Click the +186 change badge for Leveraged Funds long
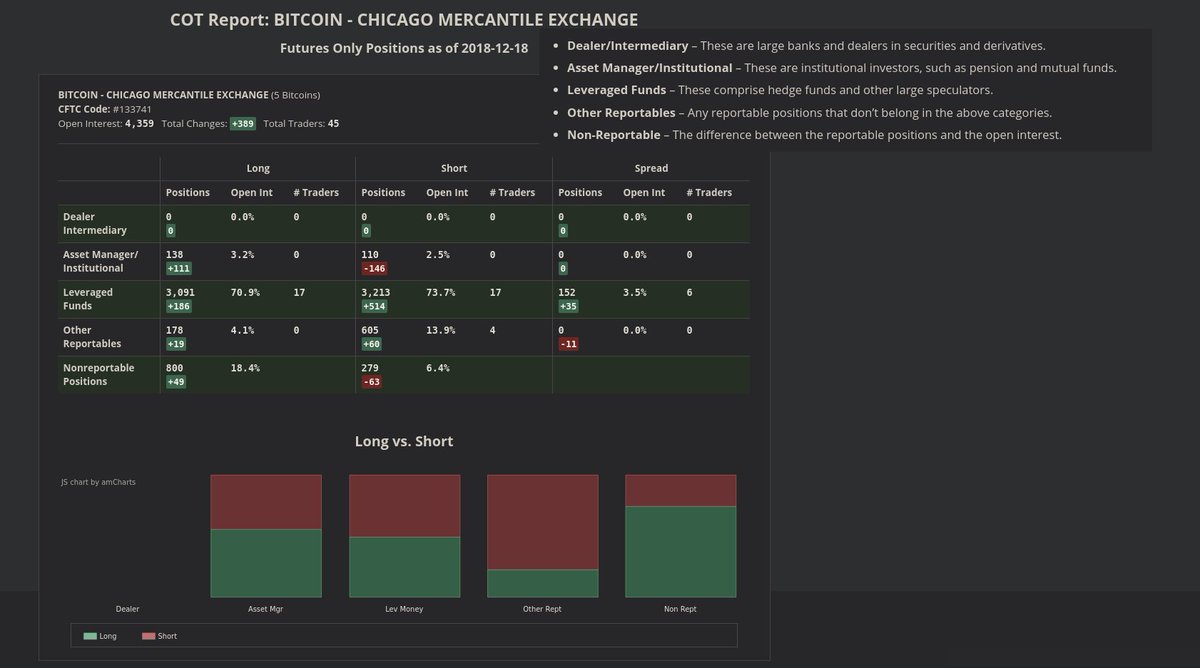The width and height of the screenshot is (1200, 668). point(180,307)
